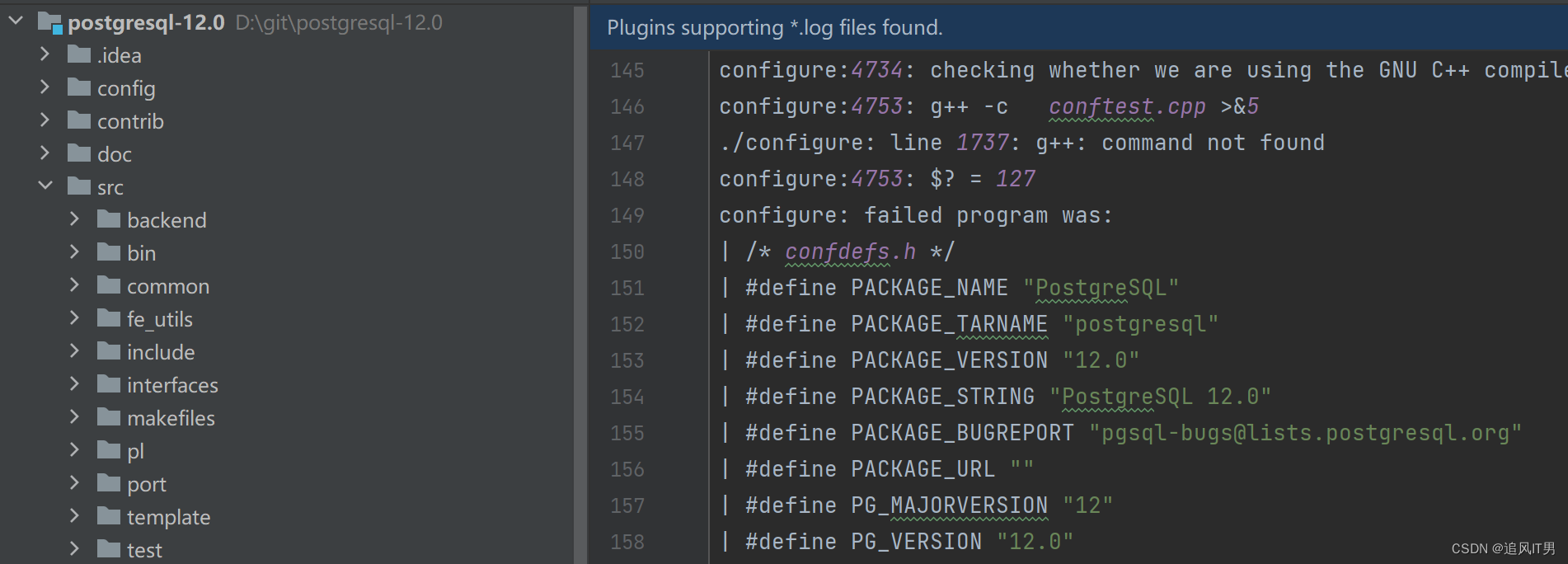The height and width of the screenshot is (564, 1568).
Task: Expand the template folder chevron
Action: tap(75, 516)
